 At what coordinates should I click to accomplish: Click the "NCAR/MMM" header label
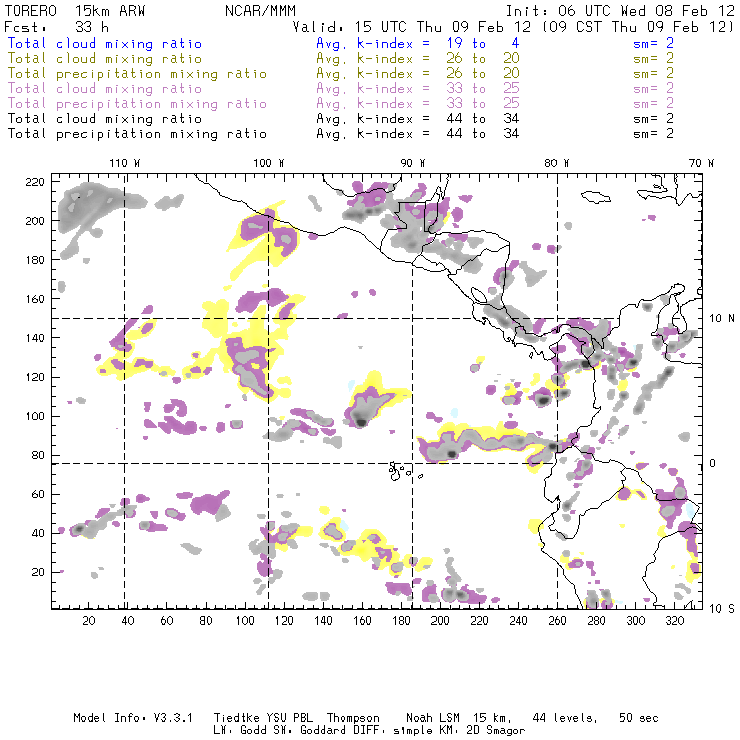[x=261, y=11]
